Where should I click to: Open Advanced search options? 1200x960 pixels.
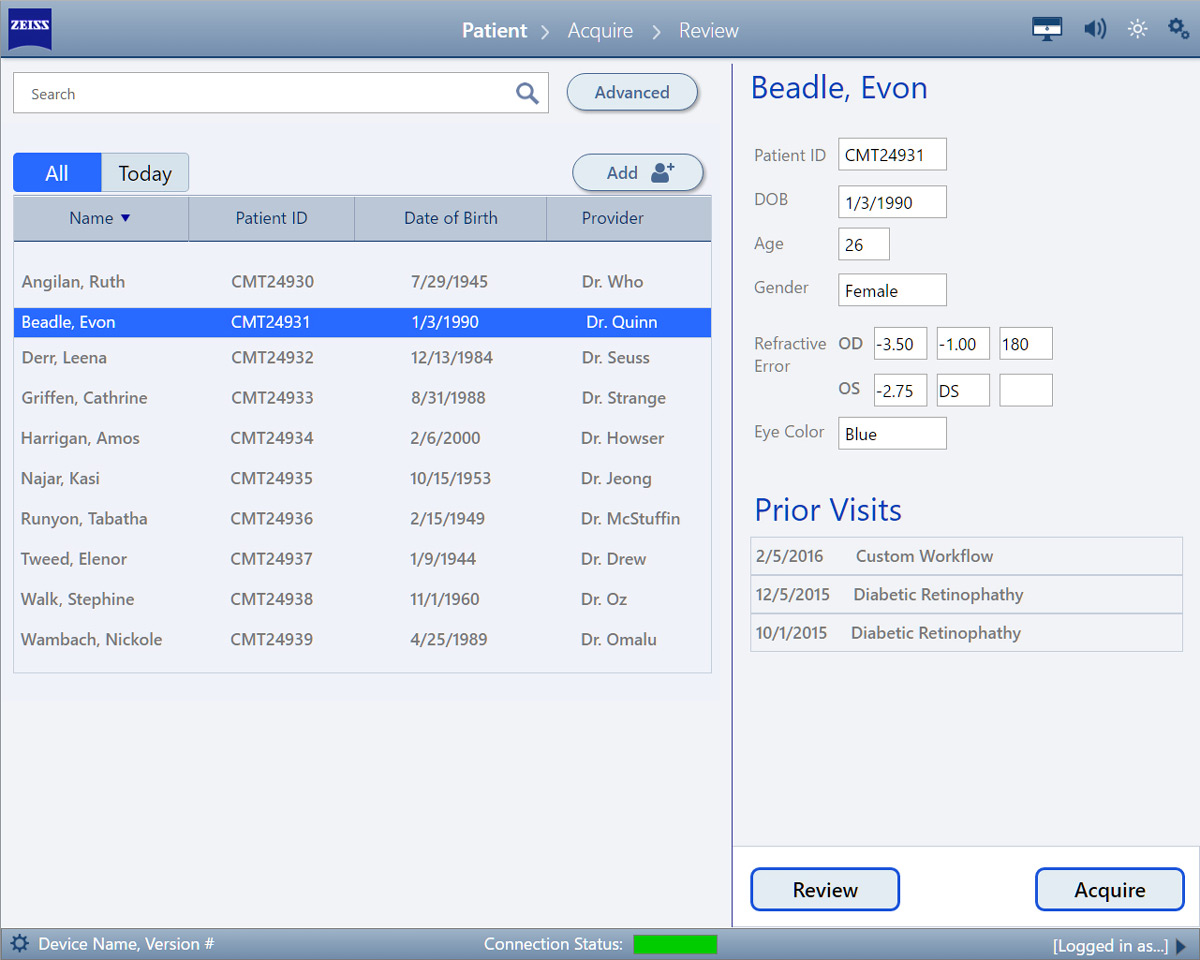click(x=632, y=93)
